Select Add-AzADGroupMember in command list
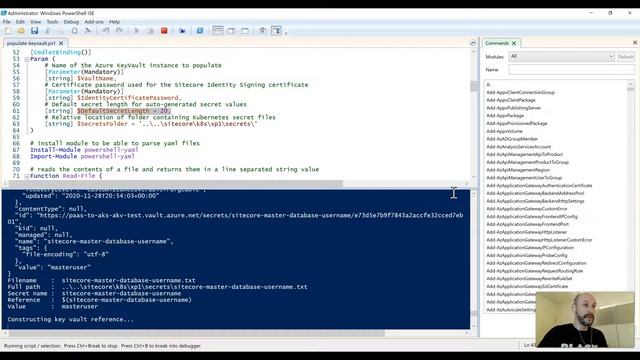This screenshot has height=360, width=640. [512, 139]
